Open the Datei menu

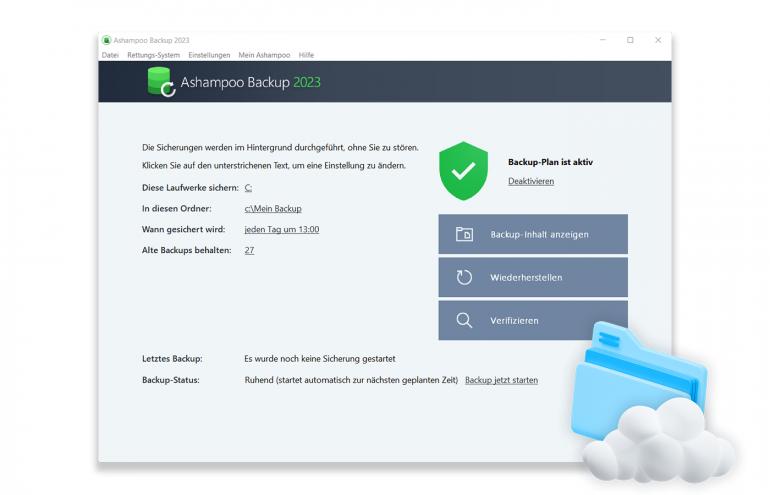(x=110, y=55)
